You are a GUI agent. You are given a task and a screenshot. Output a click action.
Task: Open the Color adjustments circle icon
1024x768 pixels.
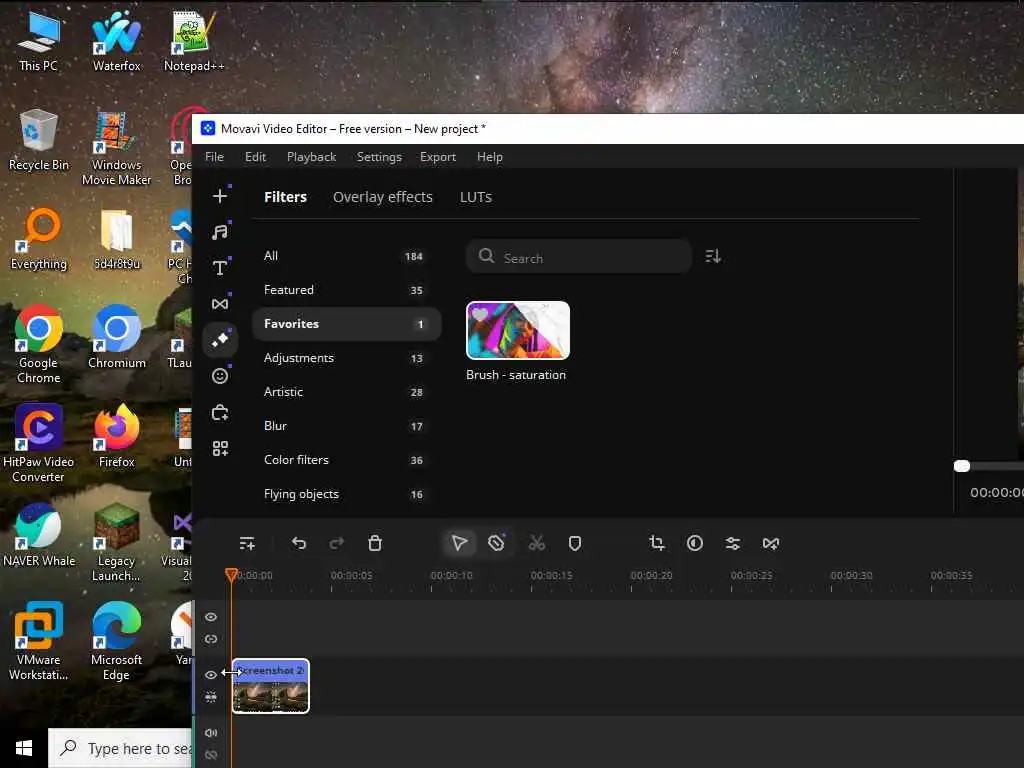click(x=695, y=543)
